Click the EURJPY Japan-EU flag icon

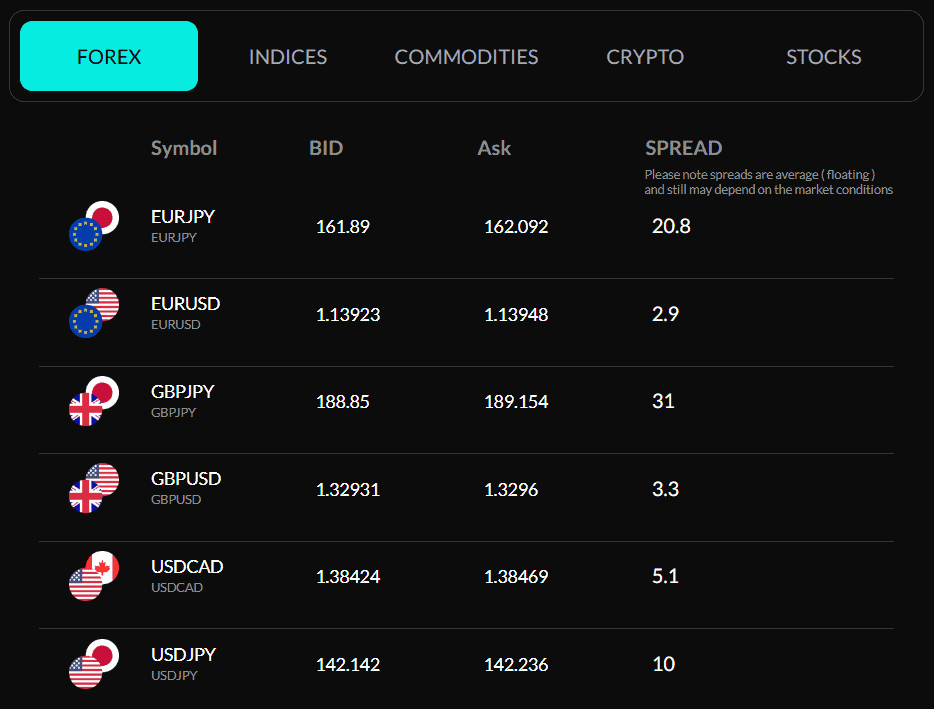tap(94, 226)
